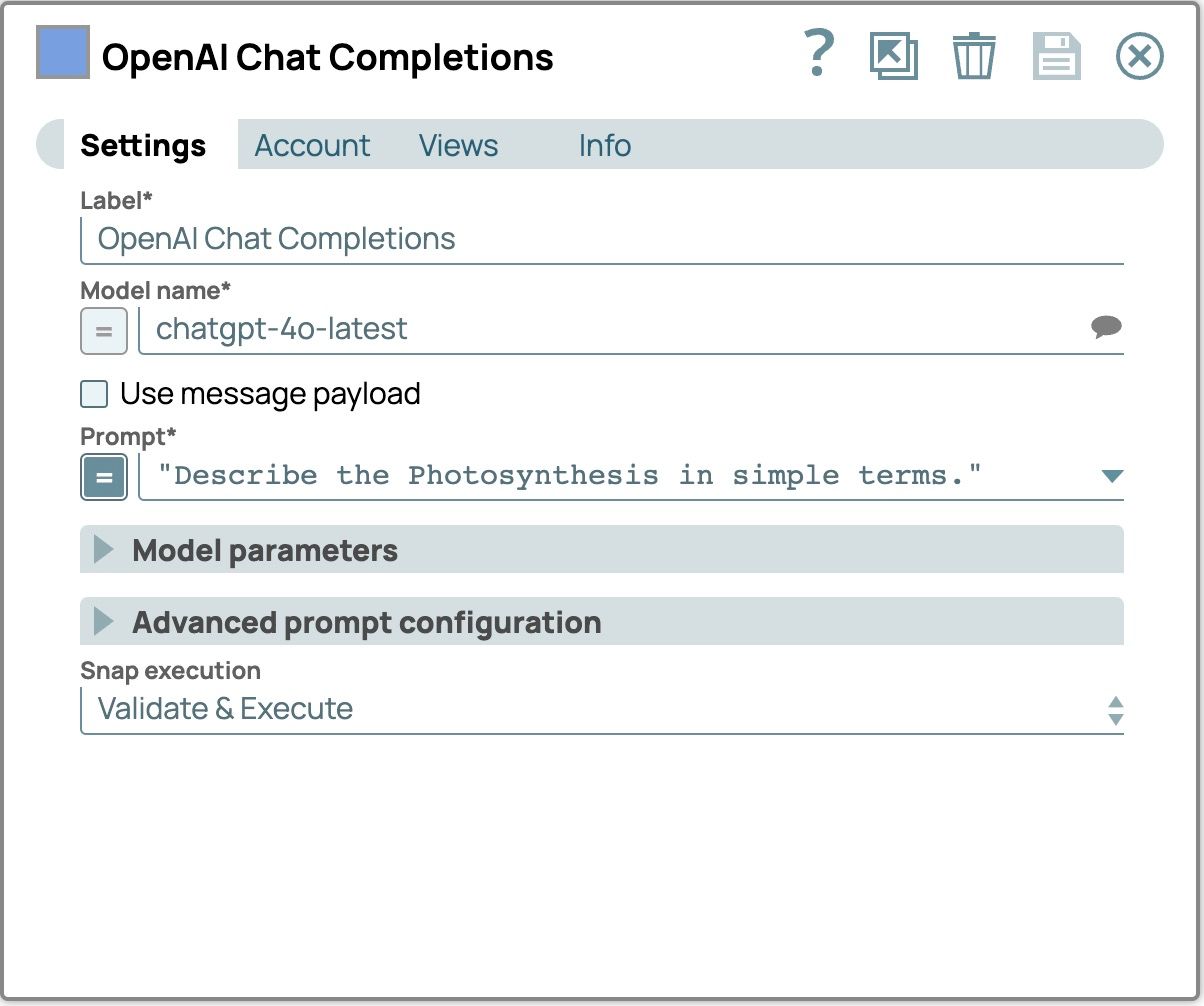This screenshot has width=1204, height=1006.
Task: Open the Info tab
Action: 604,146
